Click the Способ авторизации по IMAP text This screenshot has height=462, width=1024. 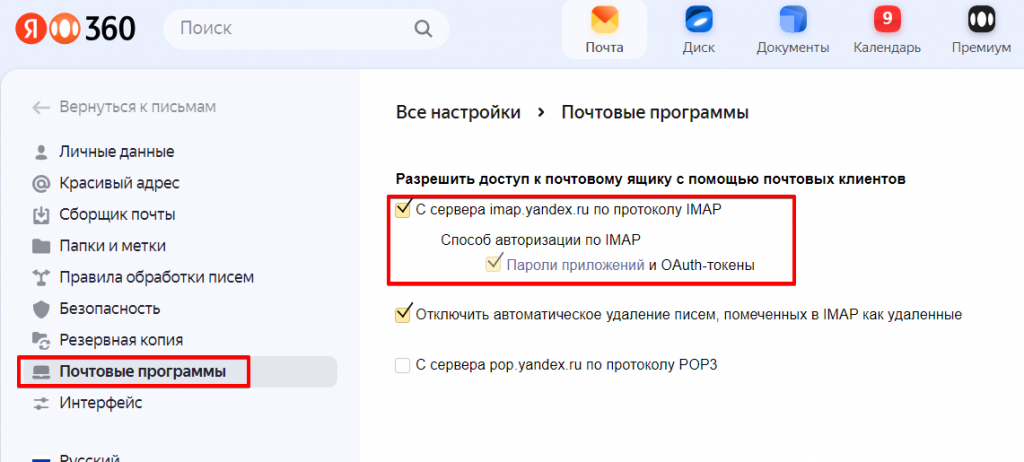coord(541,240)
